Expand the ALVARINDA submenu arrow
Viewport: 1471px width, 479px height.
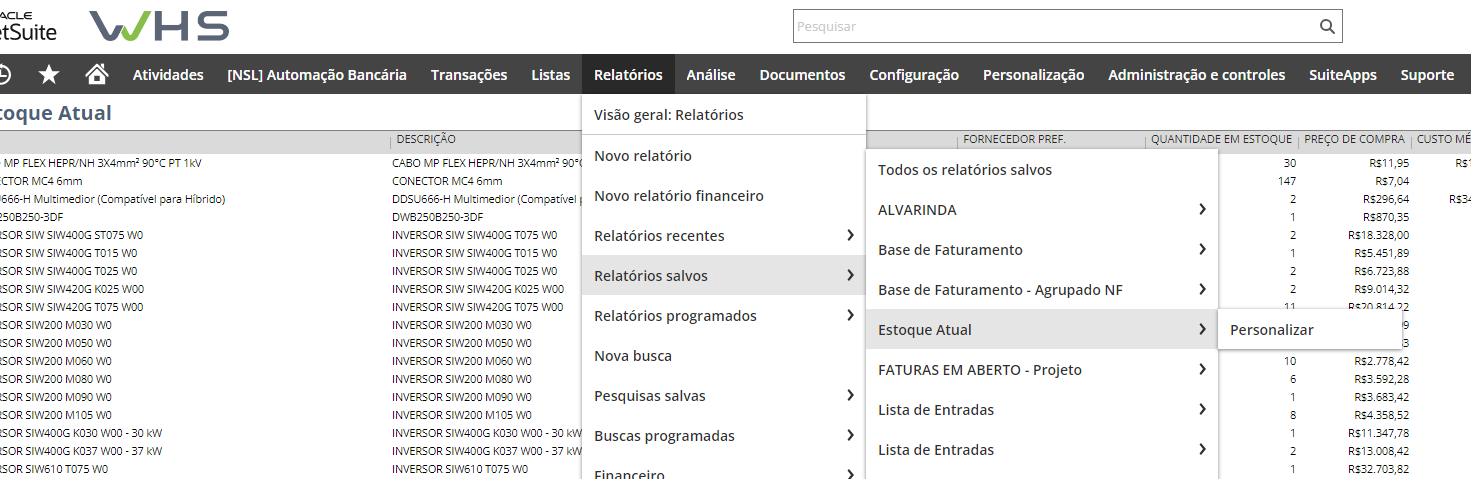tap(1202, 210)
